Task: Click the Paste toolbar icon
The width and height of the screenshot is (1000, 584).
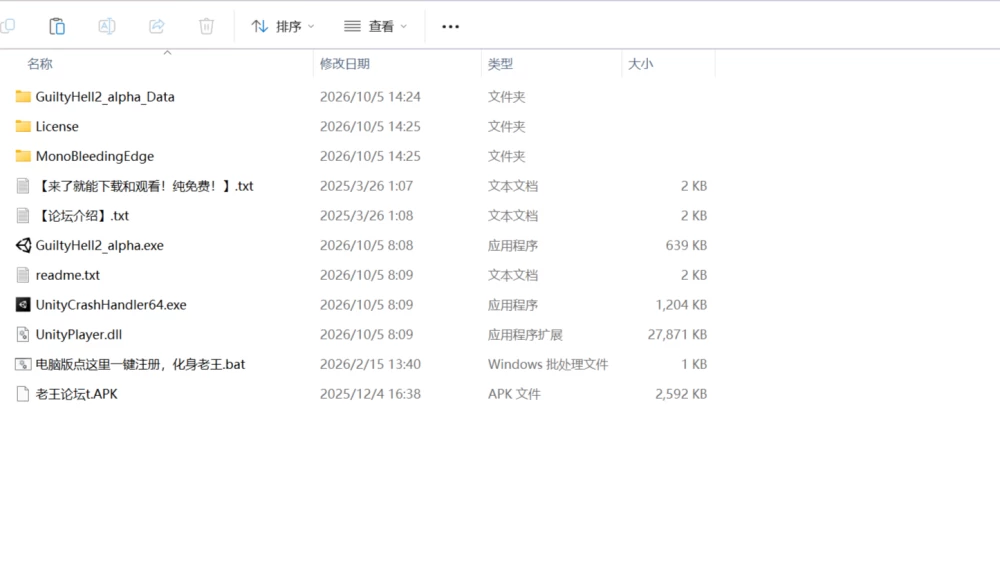Action: tap(57, 26)
